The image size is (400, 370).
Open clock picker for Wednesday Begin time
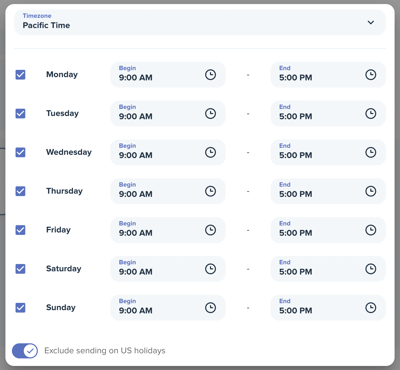(x=210, y=152)
